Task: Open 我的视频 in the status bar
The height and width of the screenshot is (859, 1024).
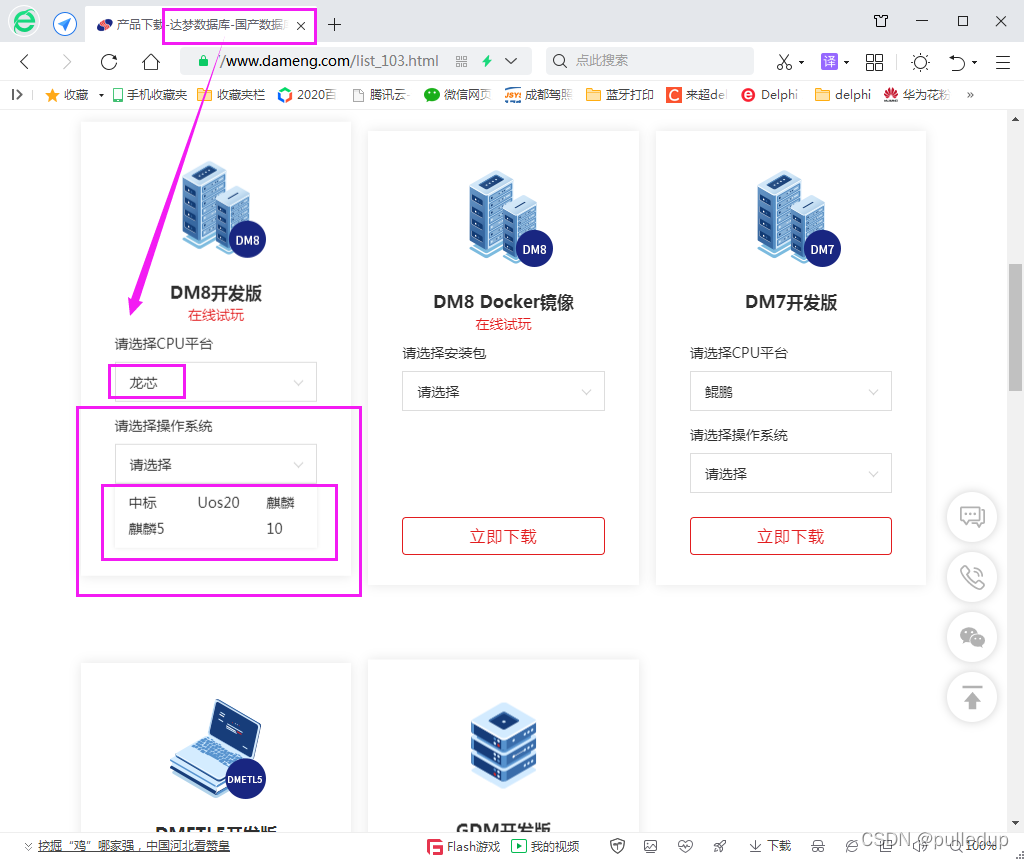Action: [x=545, y=847]
